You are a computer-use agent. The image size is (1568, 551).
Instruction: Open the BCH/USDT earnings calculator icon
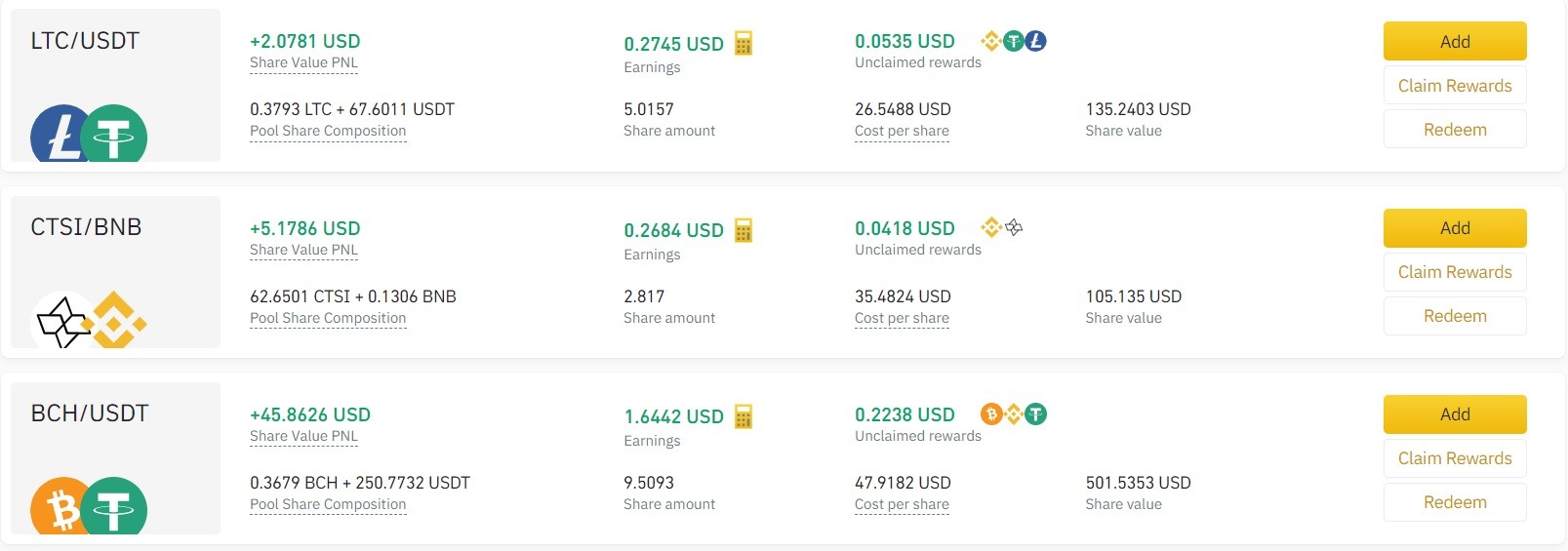point(744,416)
